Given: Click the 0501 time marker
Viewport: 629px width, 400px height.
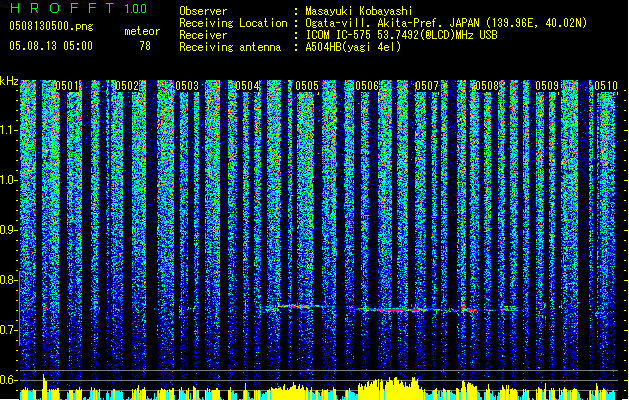Looking at the screenshot, I should [67, 87].
